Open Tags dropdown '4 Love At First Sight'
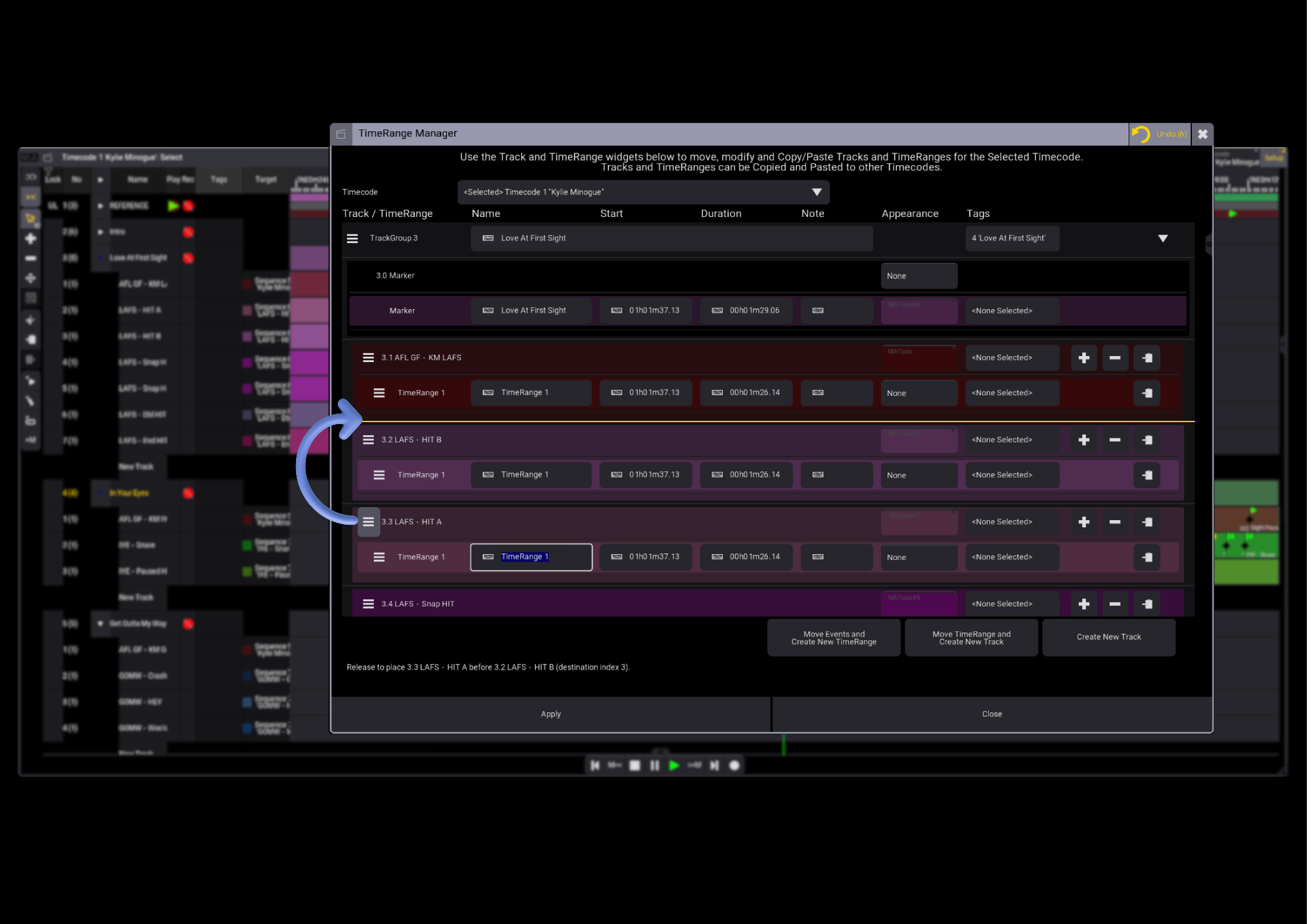 (1012, 239)
